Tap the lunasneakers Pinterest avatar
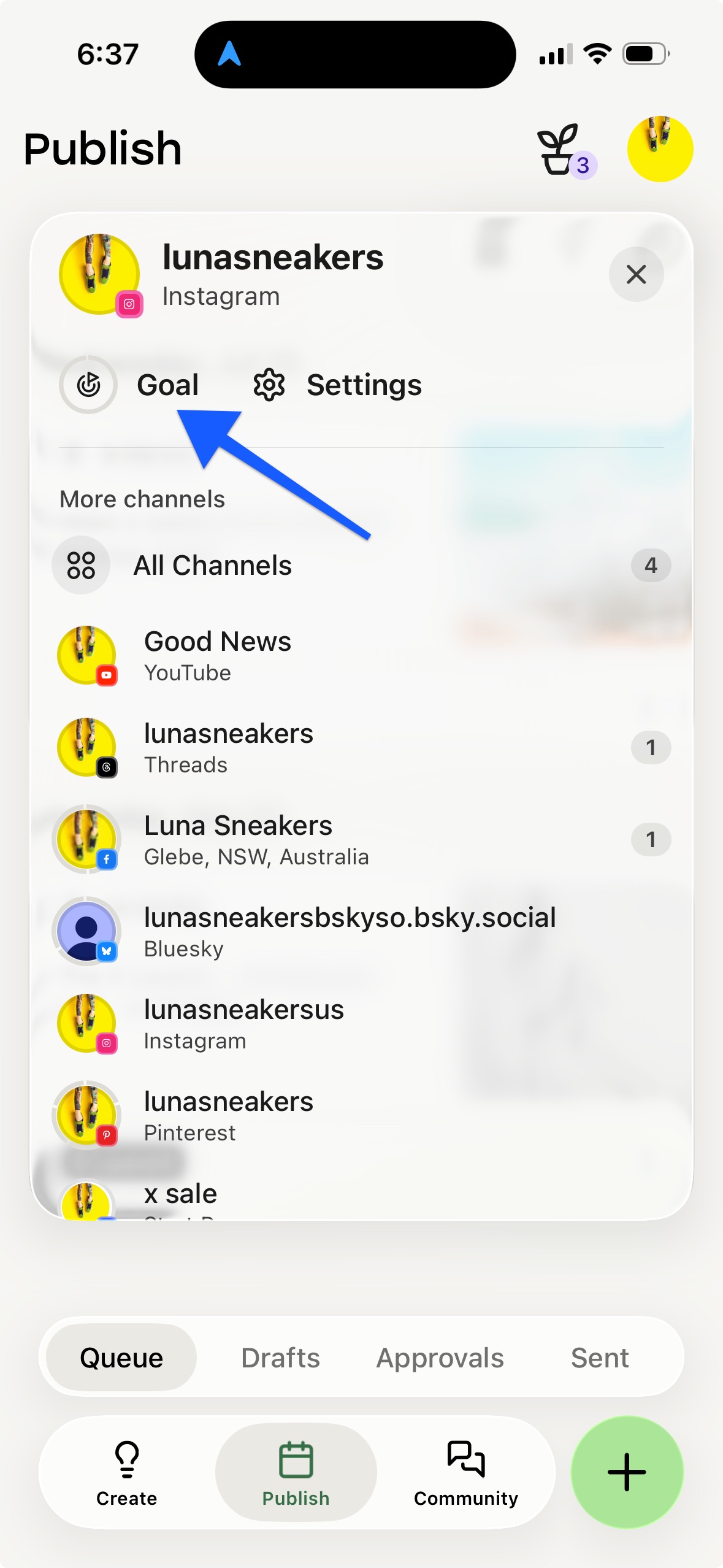Screen dimensions: 723x1568 click(x=87, y=1116)
